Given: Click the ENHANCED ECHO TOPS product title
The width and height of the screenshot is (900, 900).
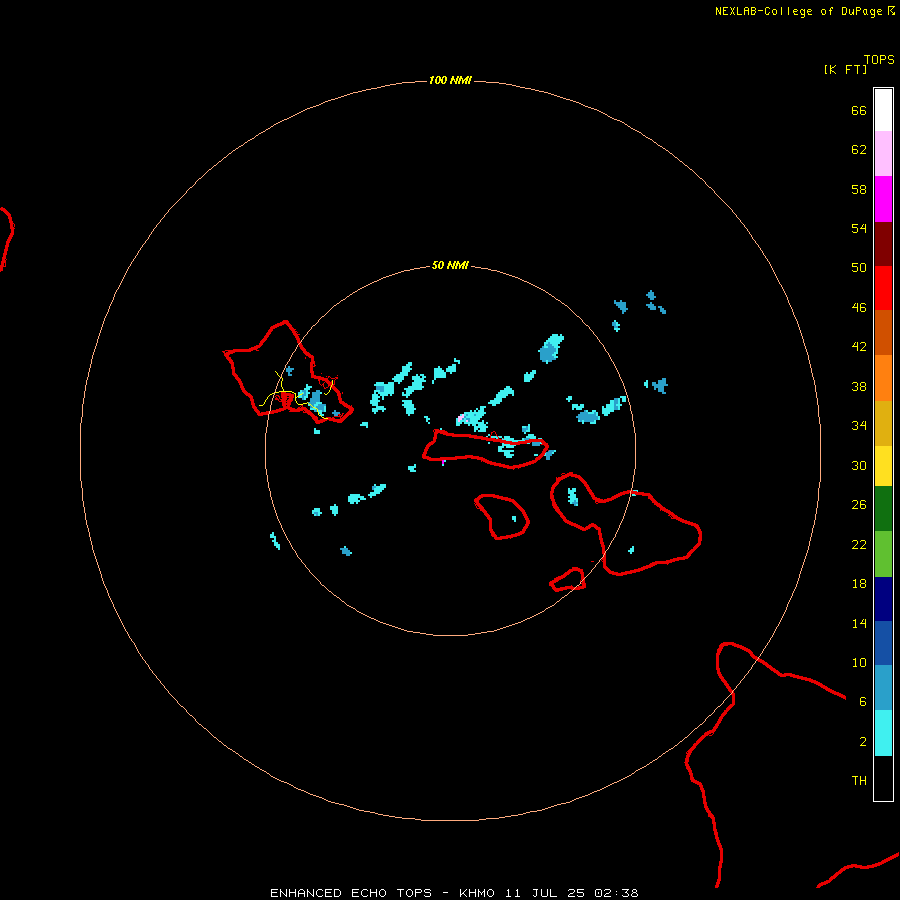Looking at the screenshot, I should (351, 893).
